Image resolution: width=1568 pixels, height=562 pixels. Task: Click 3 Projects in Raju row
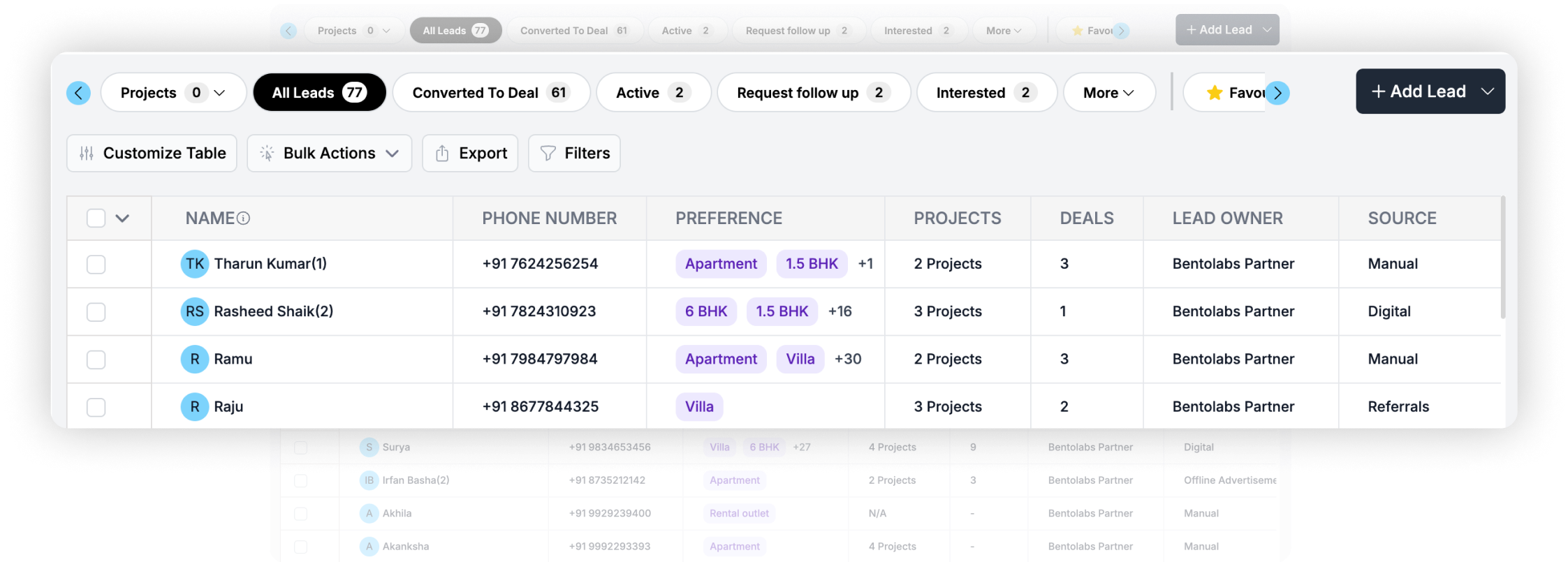(x=948, y=406)
